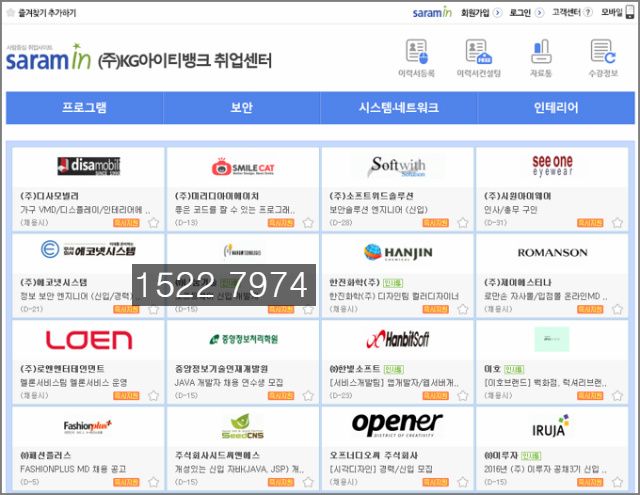Click the small saramin logo in top bar

point(432,13)
